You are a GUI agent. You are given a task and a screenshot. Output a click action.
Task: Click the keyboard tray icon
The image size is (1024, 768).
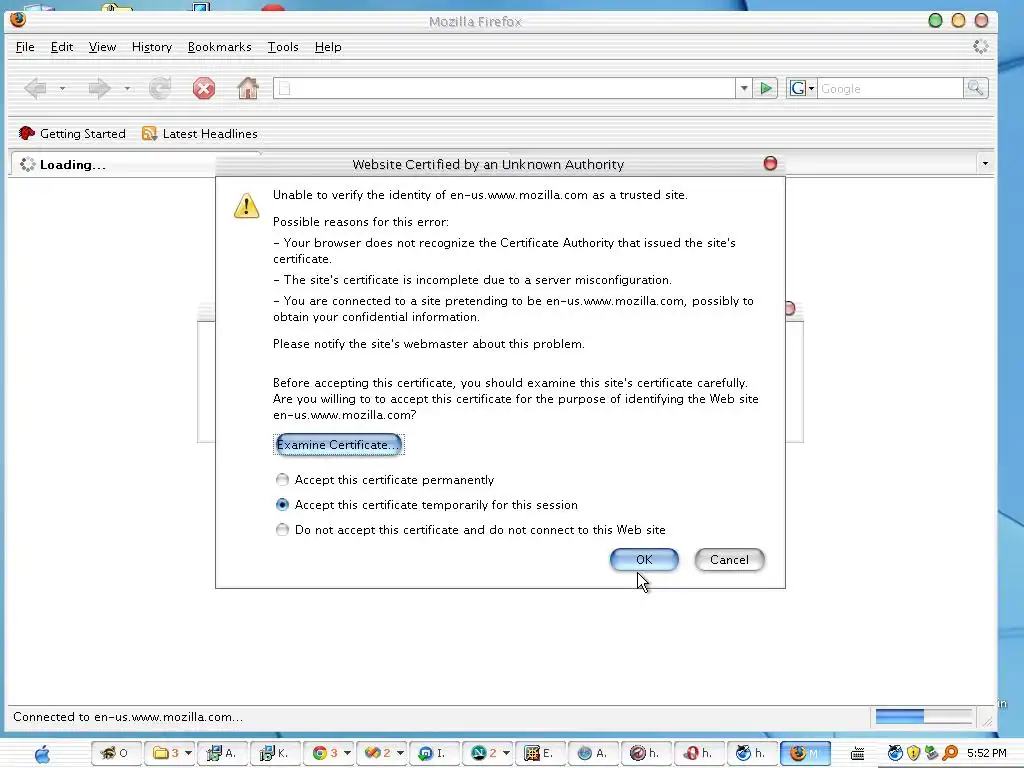point(857,754)
